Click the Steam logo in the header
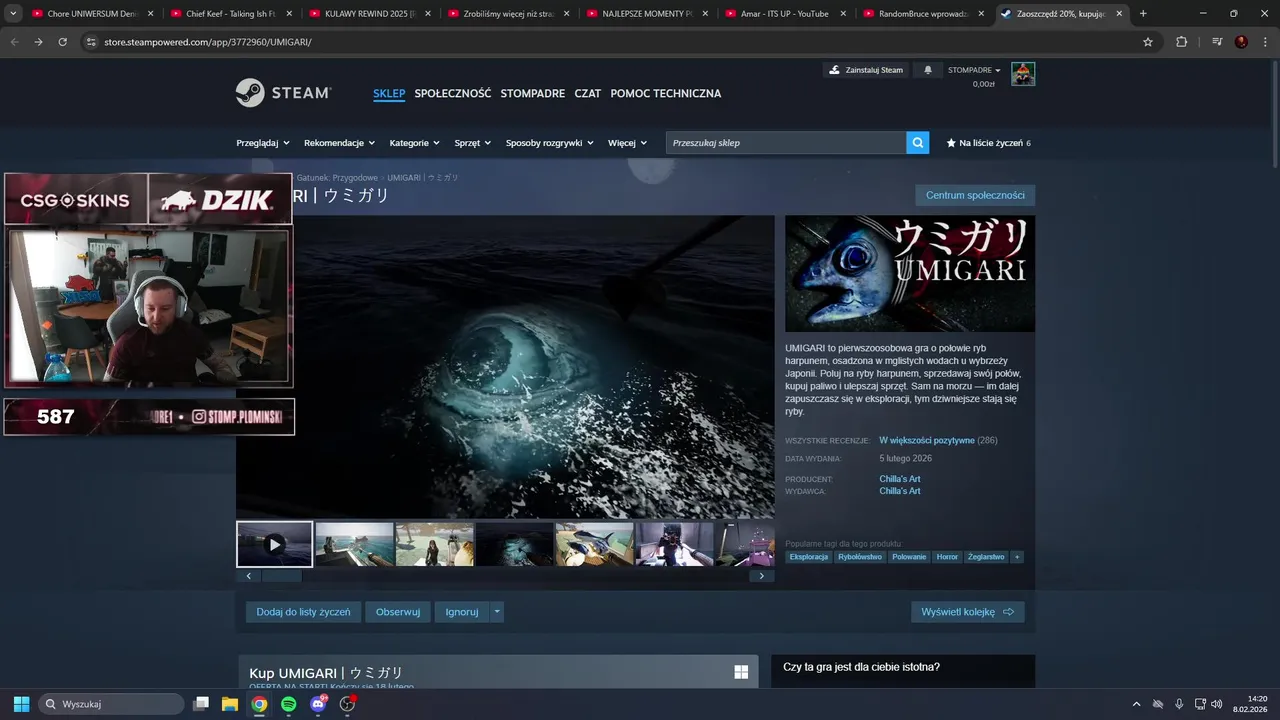1280x720 pixels. click(283, 93)
